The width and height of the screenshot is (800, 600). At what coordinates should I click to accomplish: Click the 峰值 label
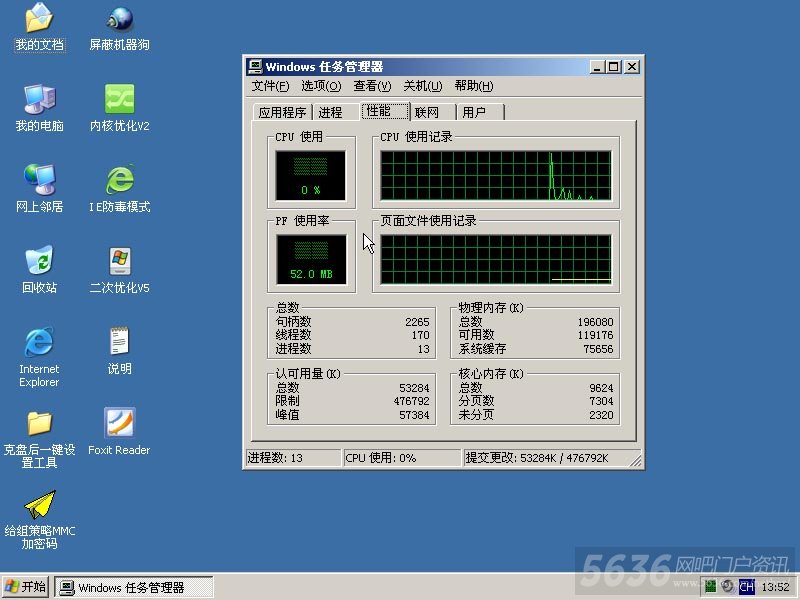click(287, 415)
